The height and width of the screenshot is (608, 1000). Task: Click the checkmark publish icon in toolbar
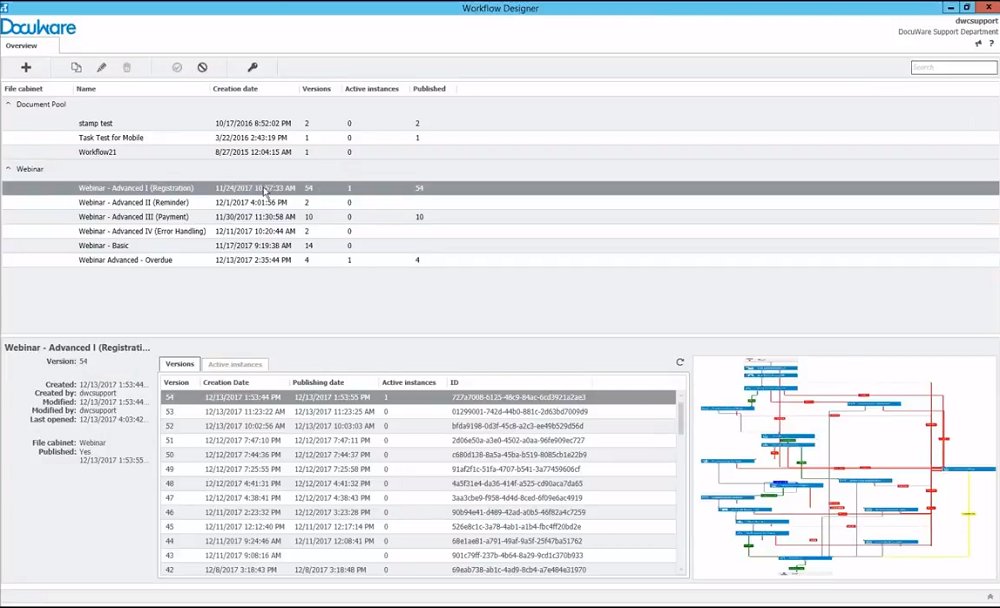coord(177,67)
